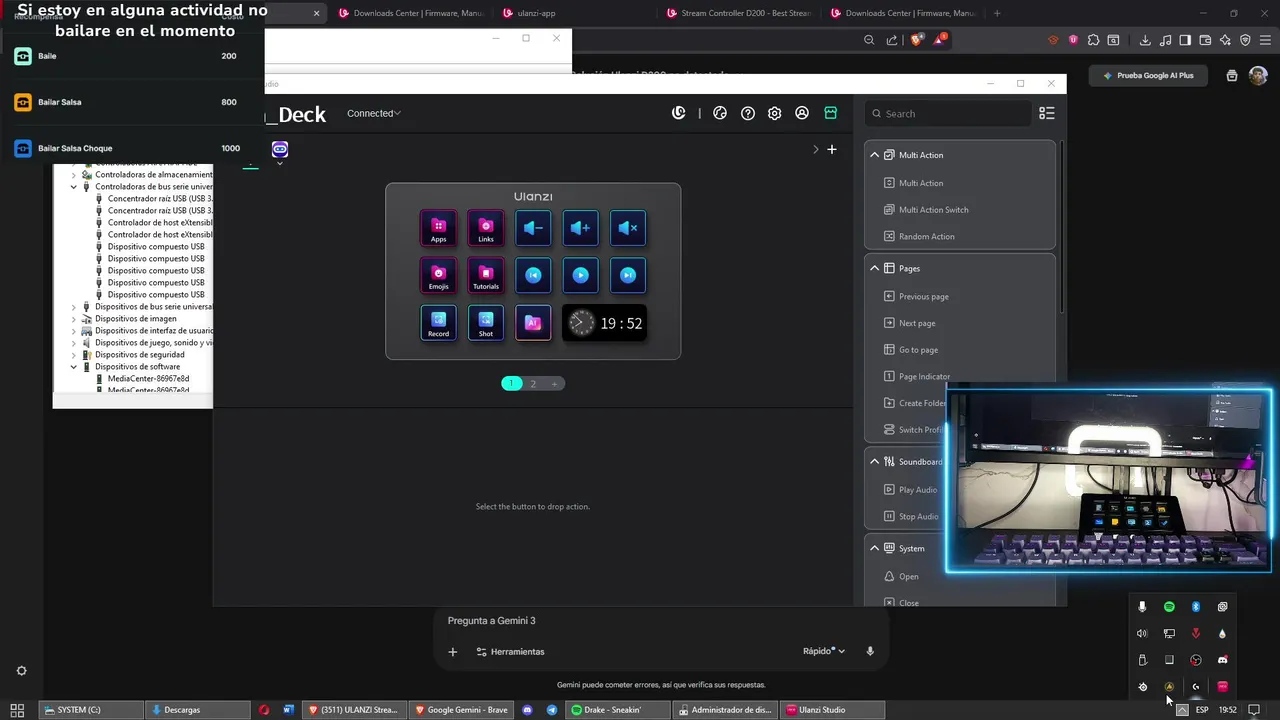Select the next track key

click(628, 275)
